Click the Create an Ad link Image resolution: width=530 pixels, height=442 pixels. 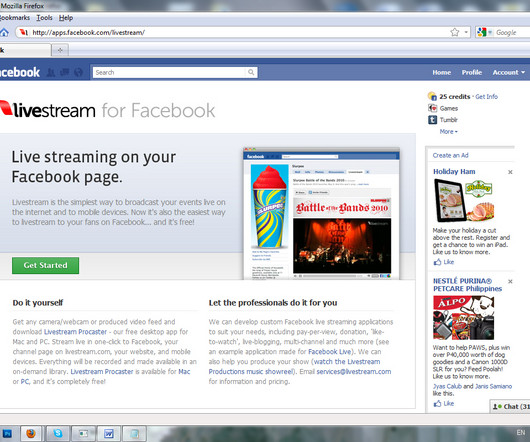[x=451, y=155]
